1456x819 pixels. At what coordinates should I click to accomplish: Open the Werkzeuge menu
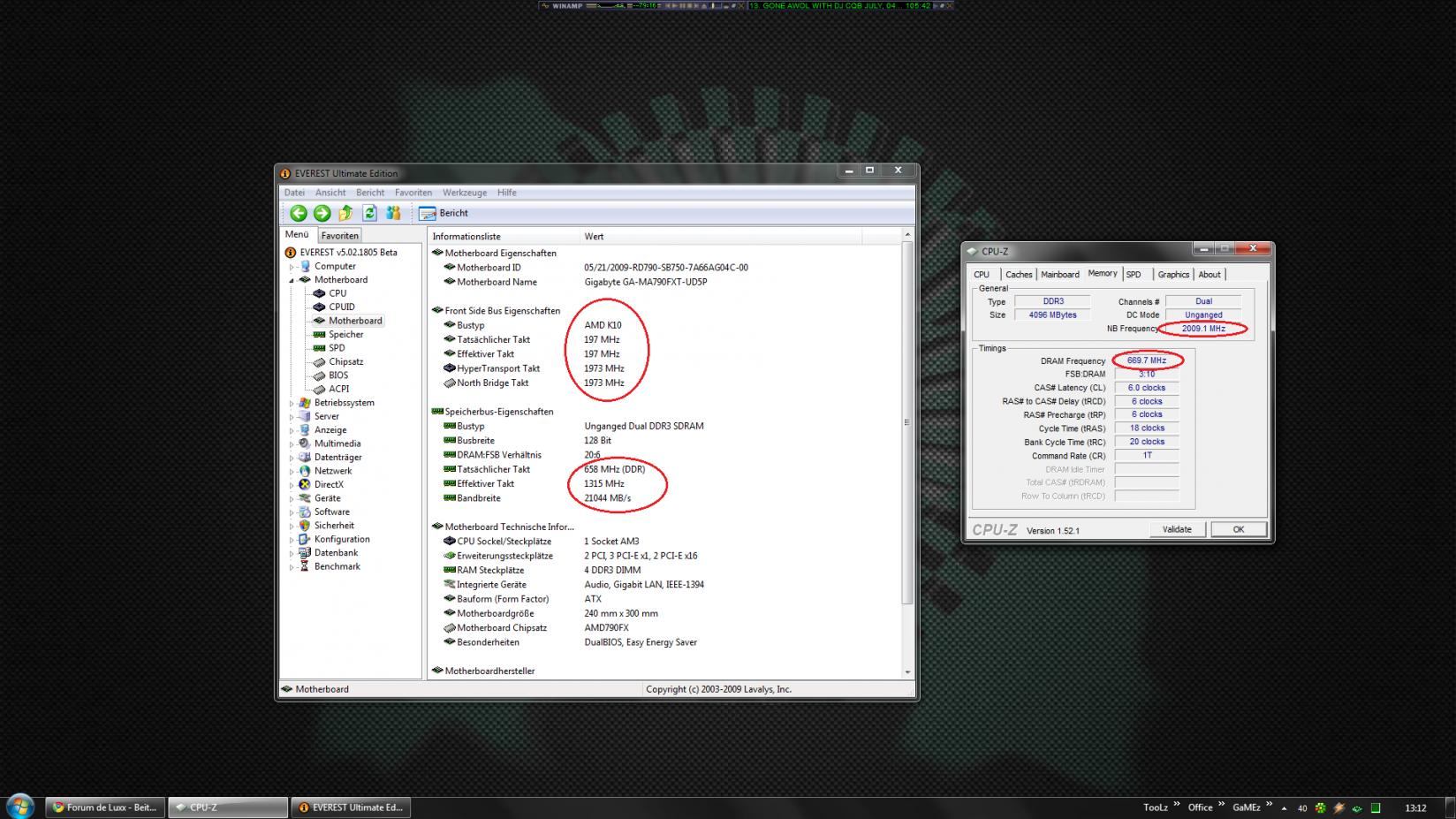pos(465,193)
